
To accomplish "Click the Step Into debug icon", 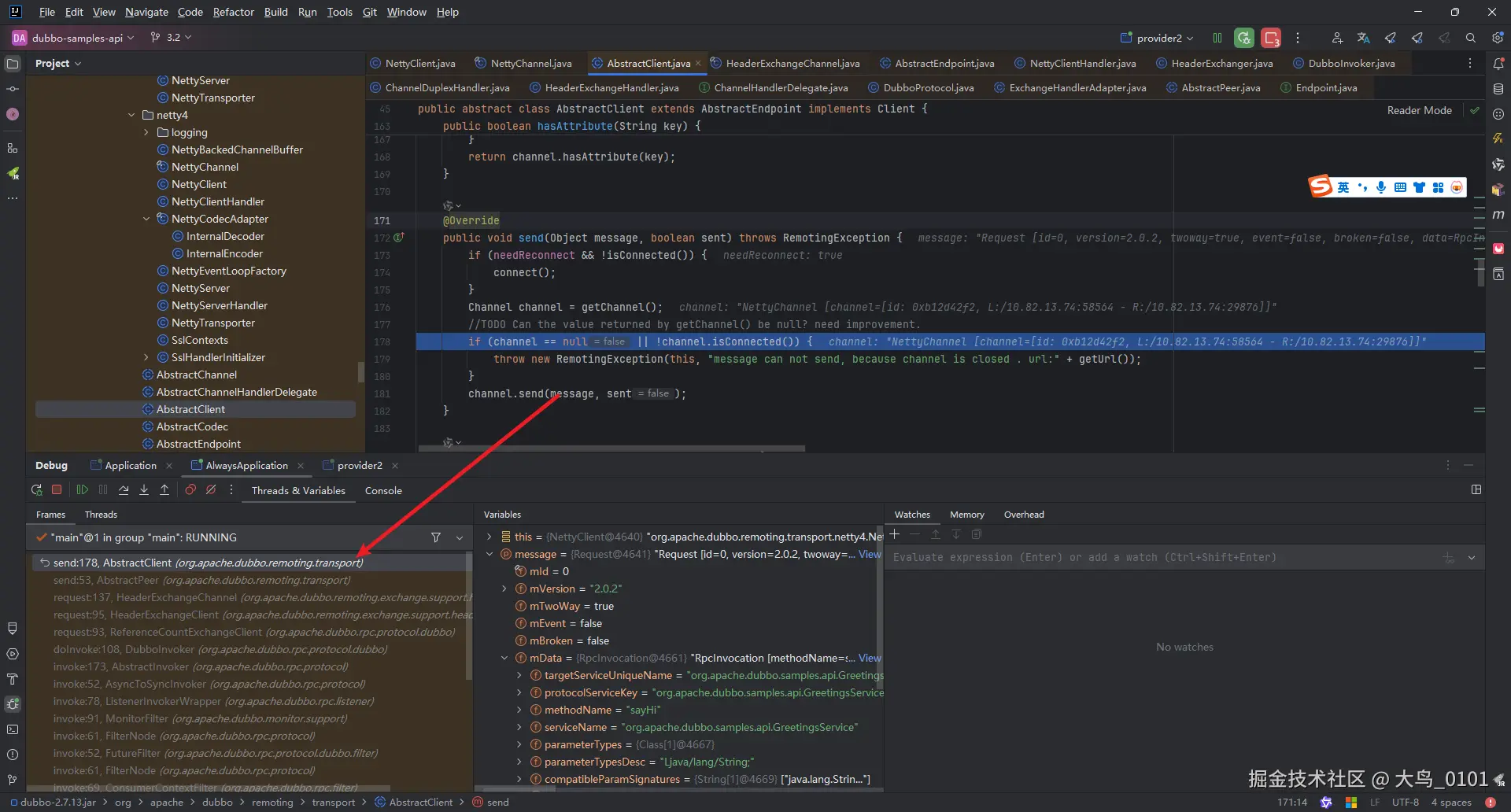I will pos(144,489).
